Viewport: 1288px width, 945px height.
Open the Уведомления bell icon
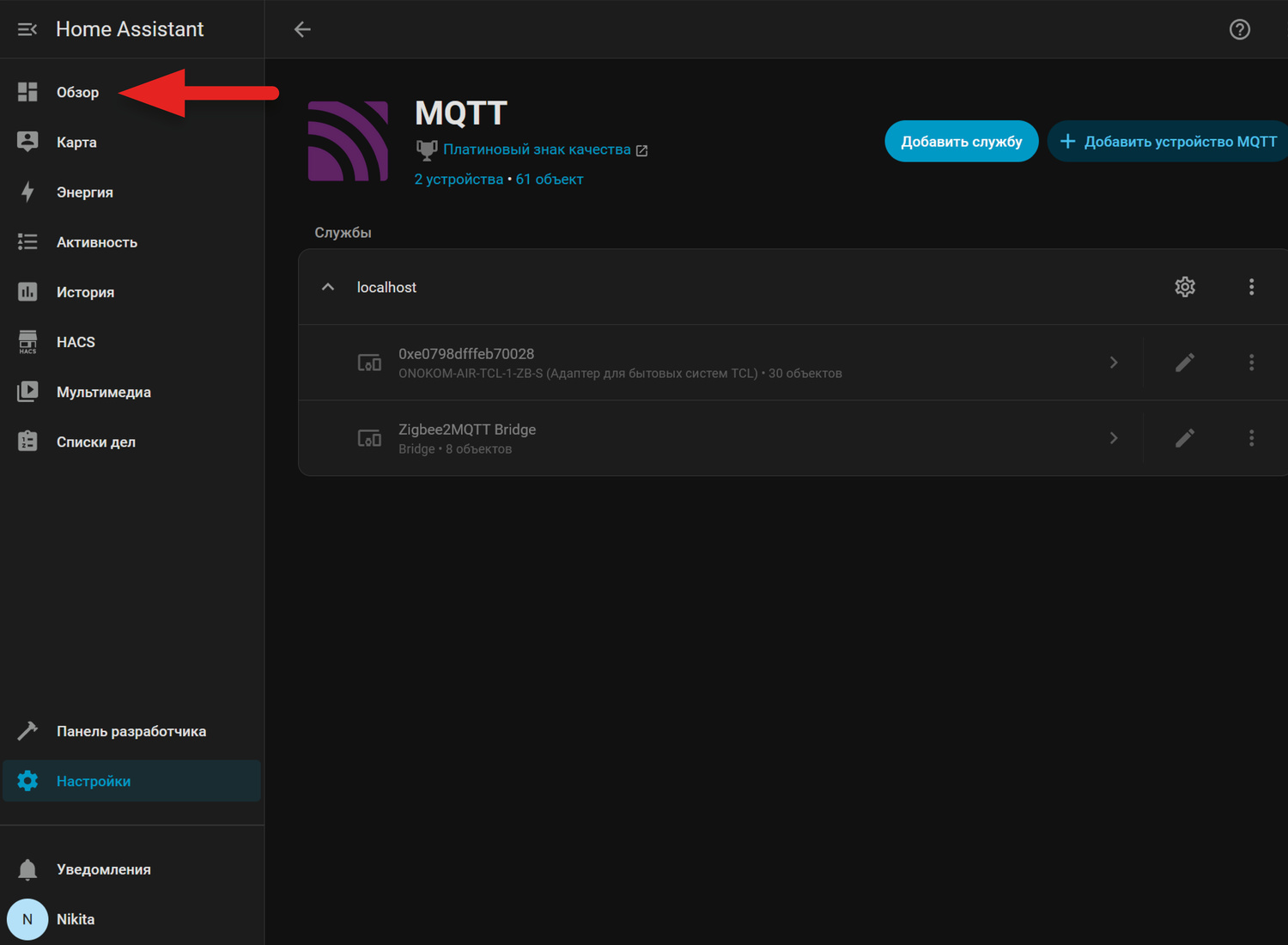pyautogui.click(x=27, y=869)
